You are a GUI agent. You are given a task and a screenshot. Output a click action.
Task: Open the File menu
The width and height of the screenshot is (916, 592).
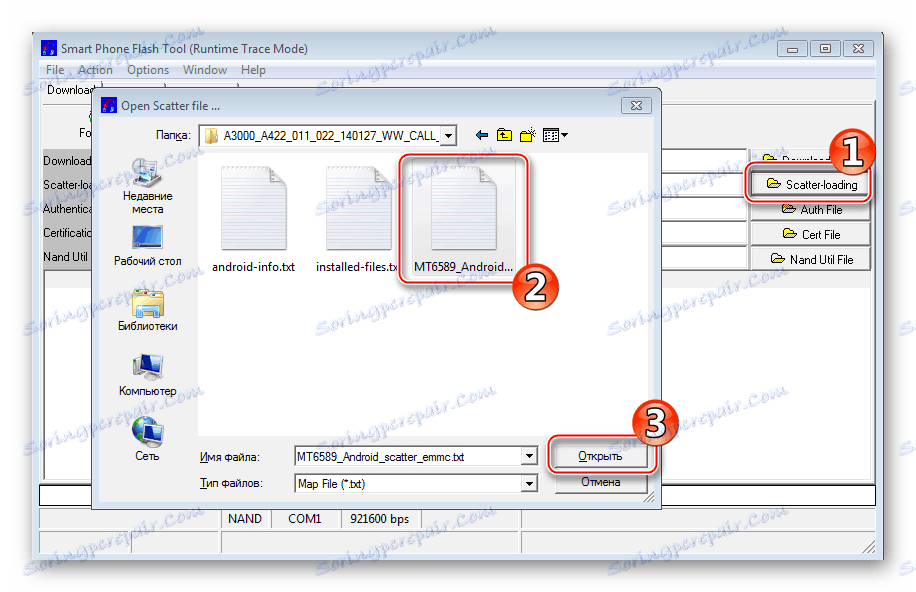coord(55,70)
